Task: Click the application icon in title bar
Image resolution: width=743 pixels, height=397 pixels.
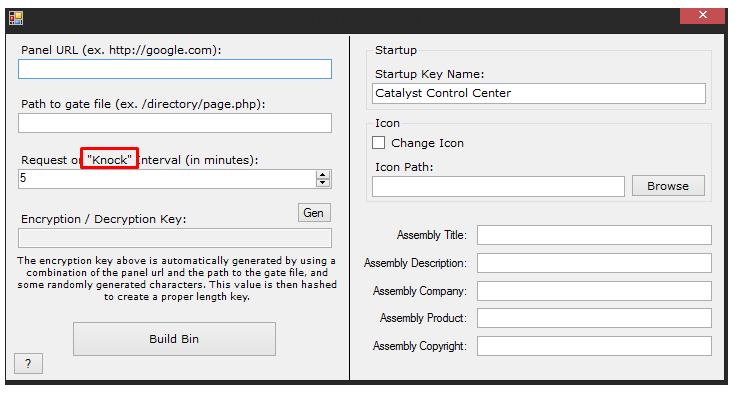Action: point(16,18)
